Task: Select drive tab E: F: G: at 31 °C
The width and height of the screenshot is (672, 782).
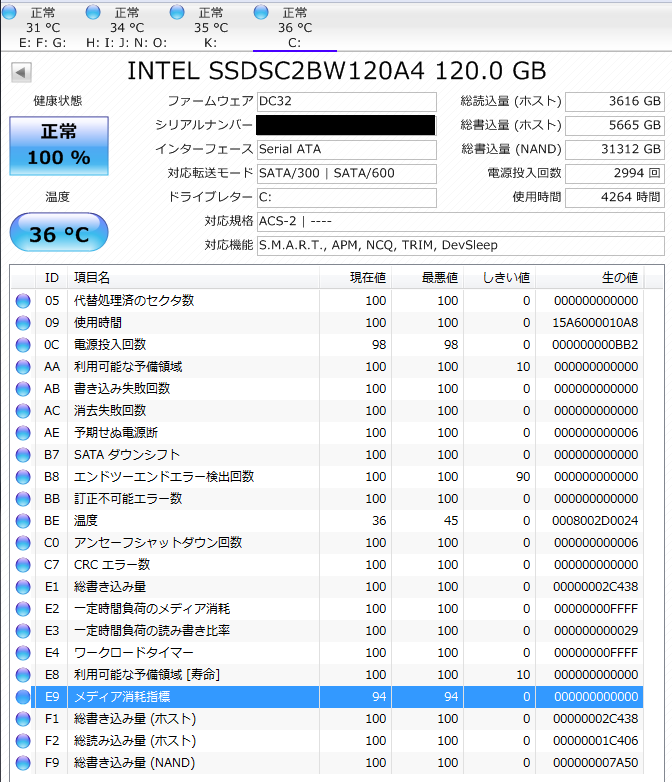Action: [x=42, y=26]
